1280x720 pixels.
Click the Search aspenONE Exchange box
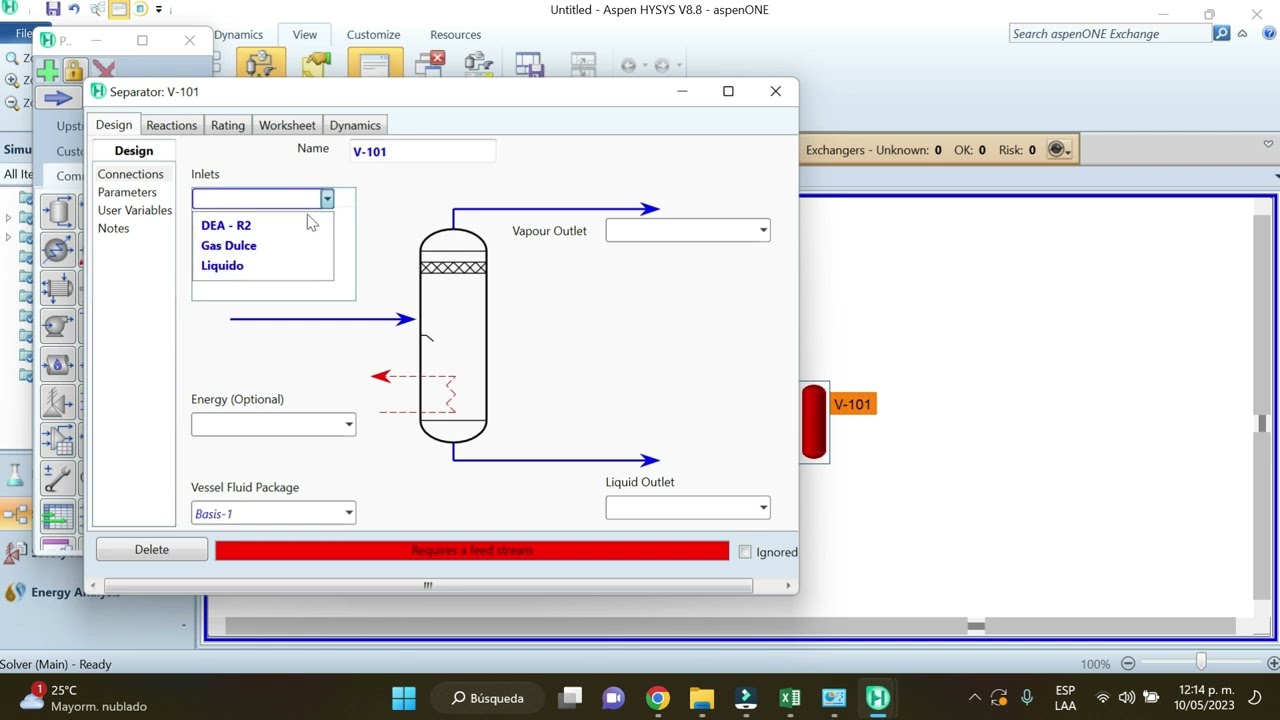coord(1110,34)
